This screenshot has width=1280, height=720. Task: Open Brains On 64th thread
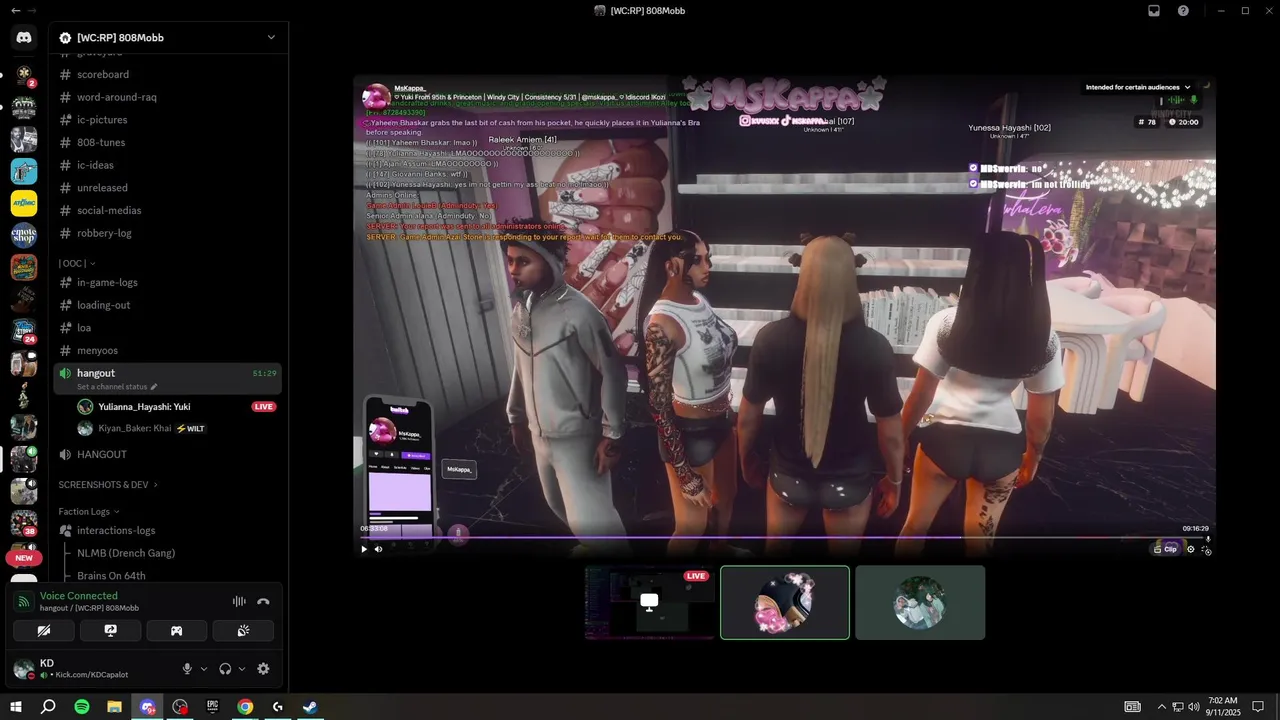(x=111, y=575)
